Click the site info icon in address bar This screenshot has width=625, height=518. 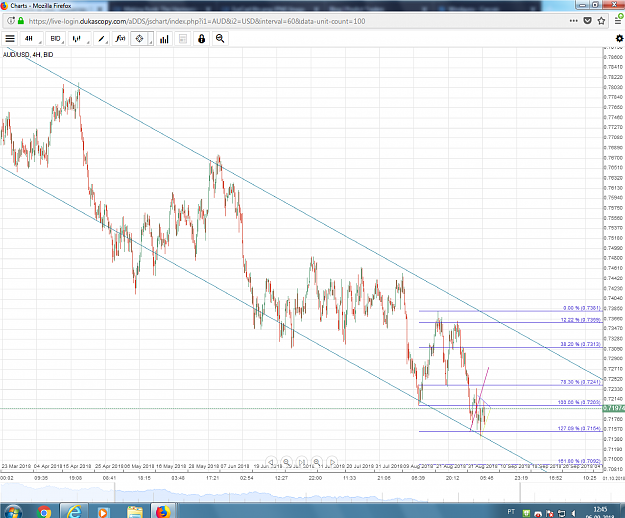[11, 21]
